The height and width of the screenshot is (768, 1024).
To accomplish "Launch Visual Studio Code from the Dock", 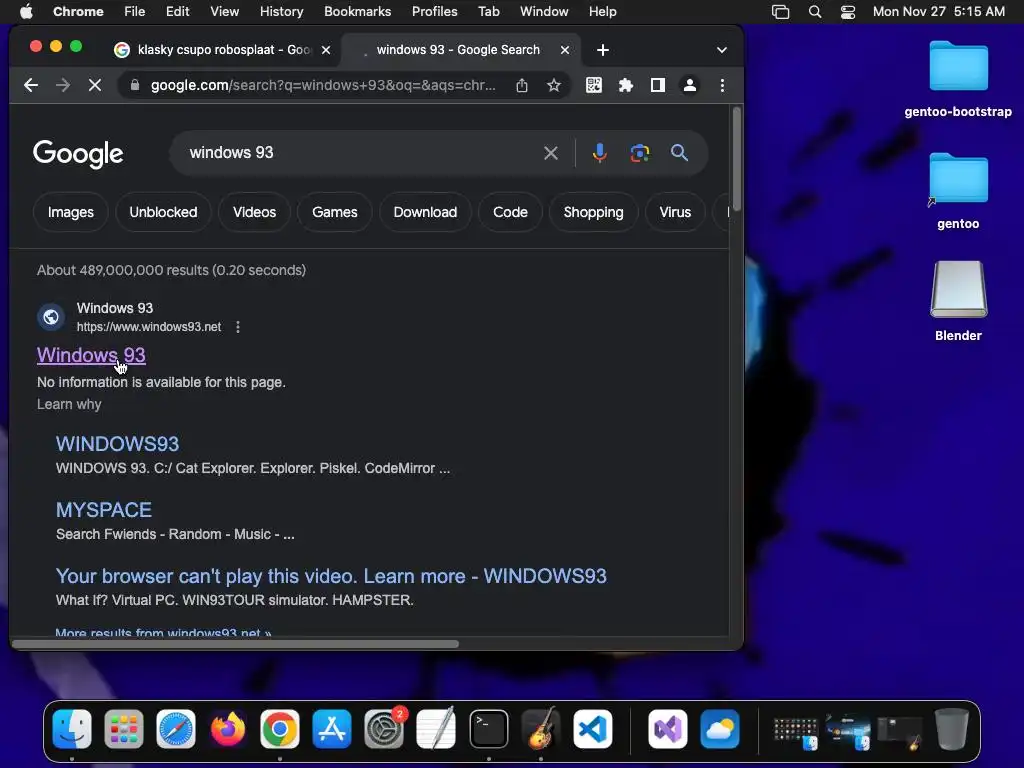I will coord(593,729).
